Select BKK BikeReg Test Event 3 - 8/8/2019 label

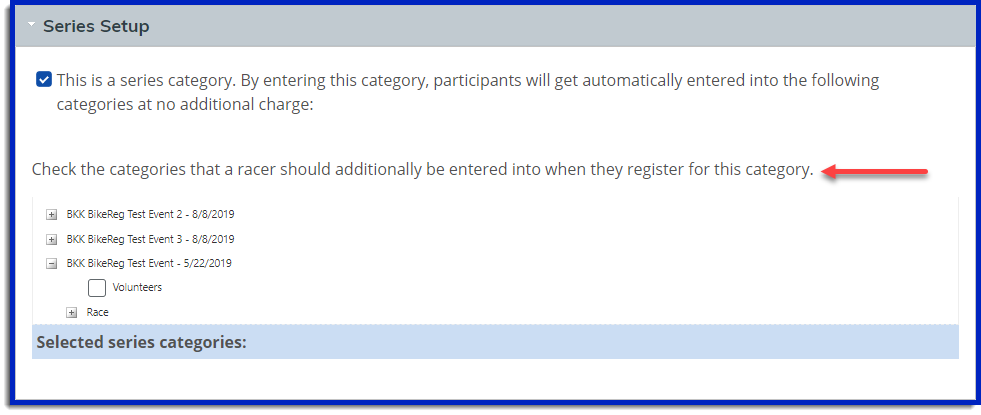[x=150, y=240]
